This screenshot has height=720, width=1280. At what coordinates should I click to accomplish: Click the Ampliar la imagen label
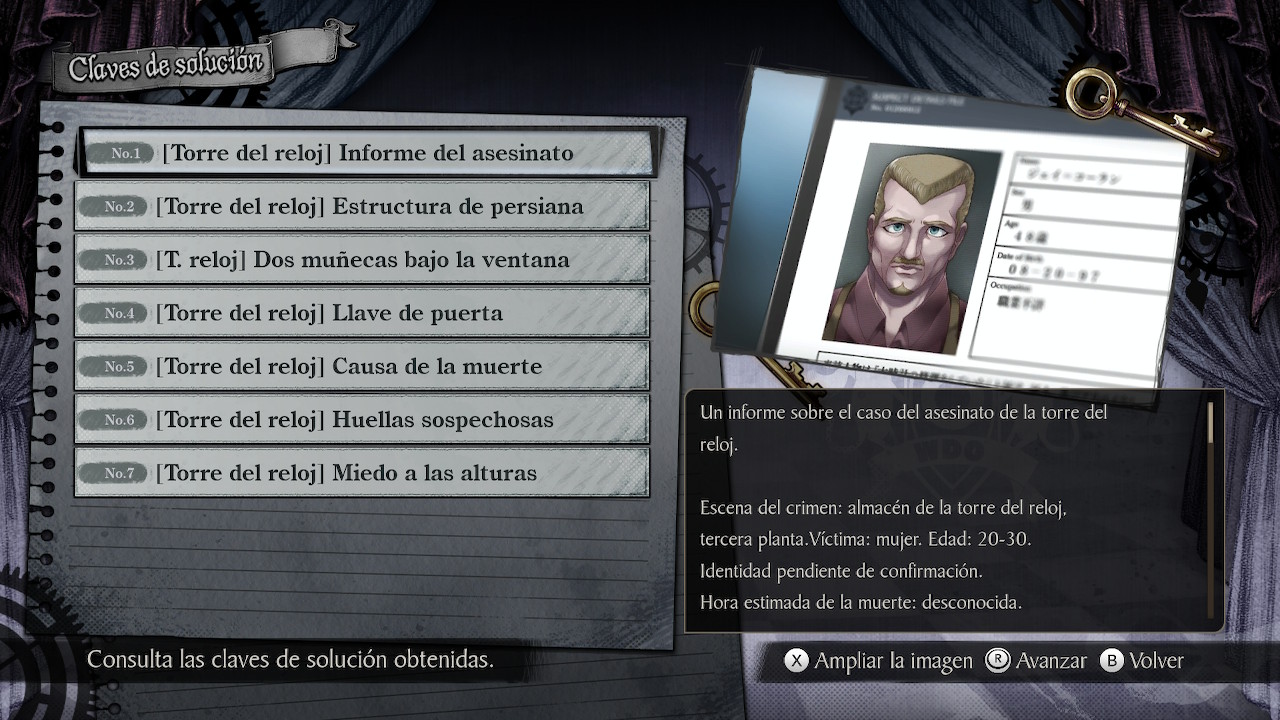pyautogui.click(x=893, y=661)
